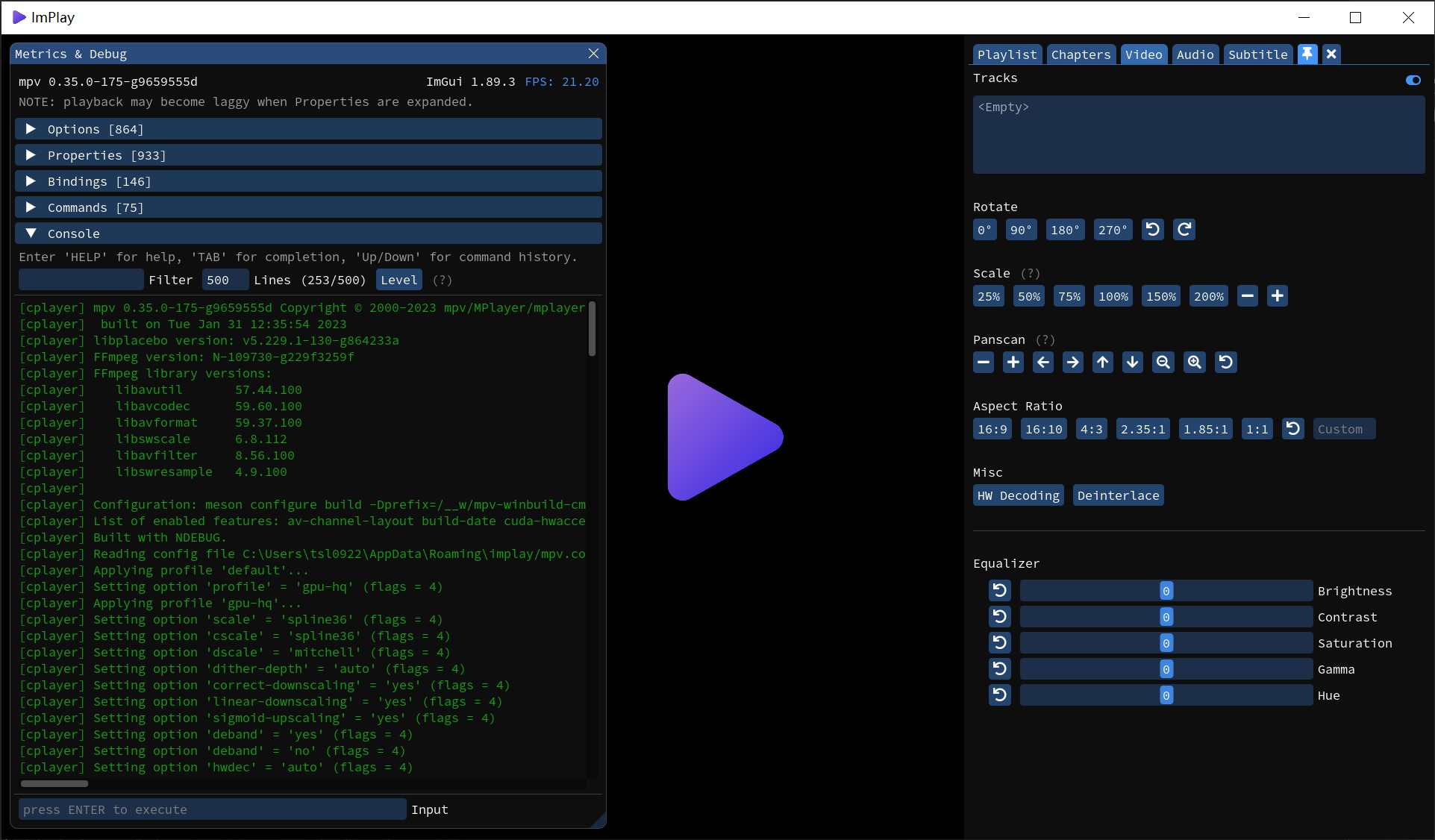Click the rotate counter-clockwise icon
Image resolution: width=1435 pixels, height=840 pixels.
(1152, 230)
